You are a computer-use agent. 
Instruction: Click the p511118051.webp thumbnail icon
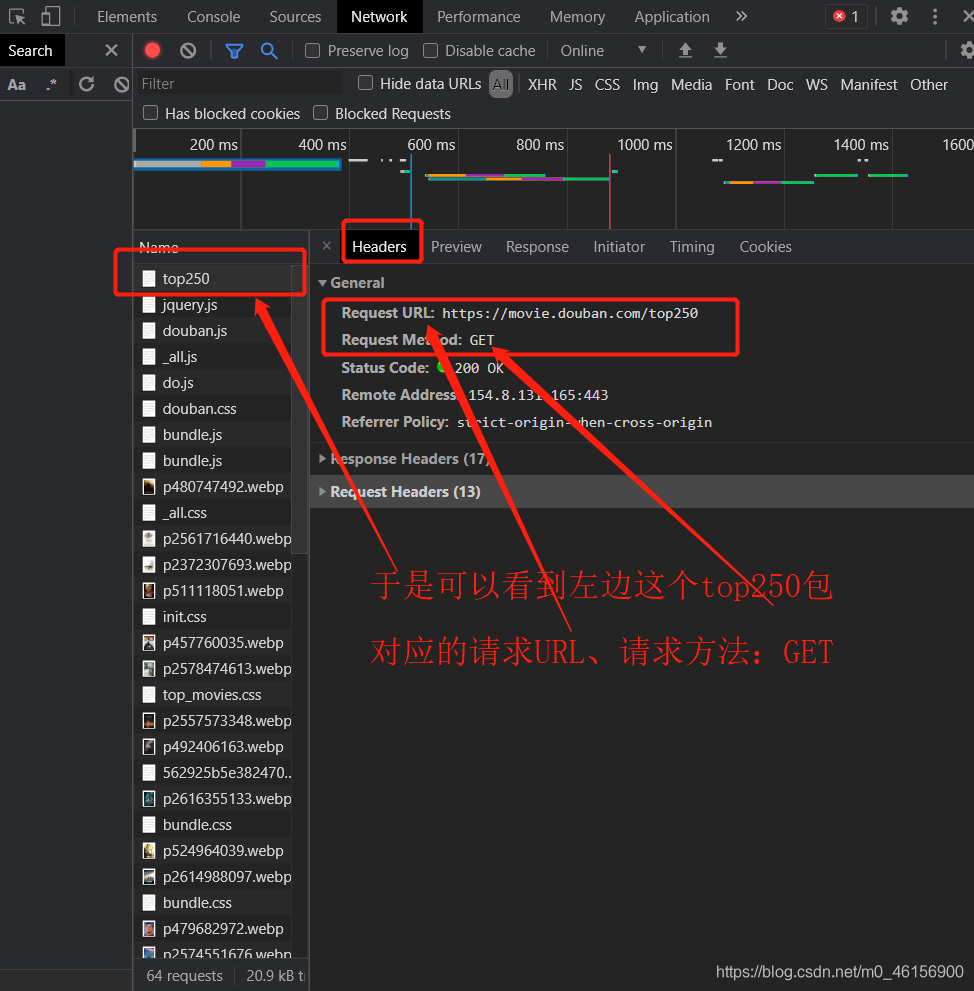149,590
